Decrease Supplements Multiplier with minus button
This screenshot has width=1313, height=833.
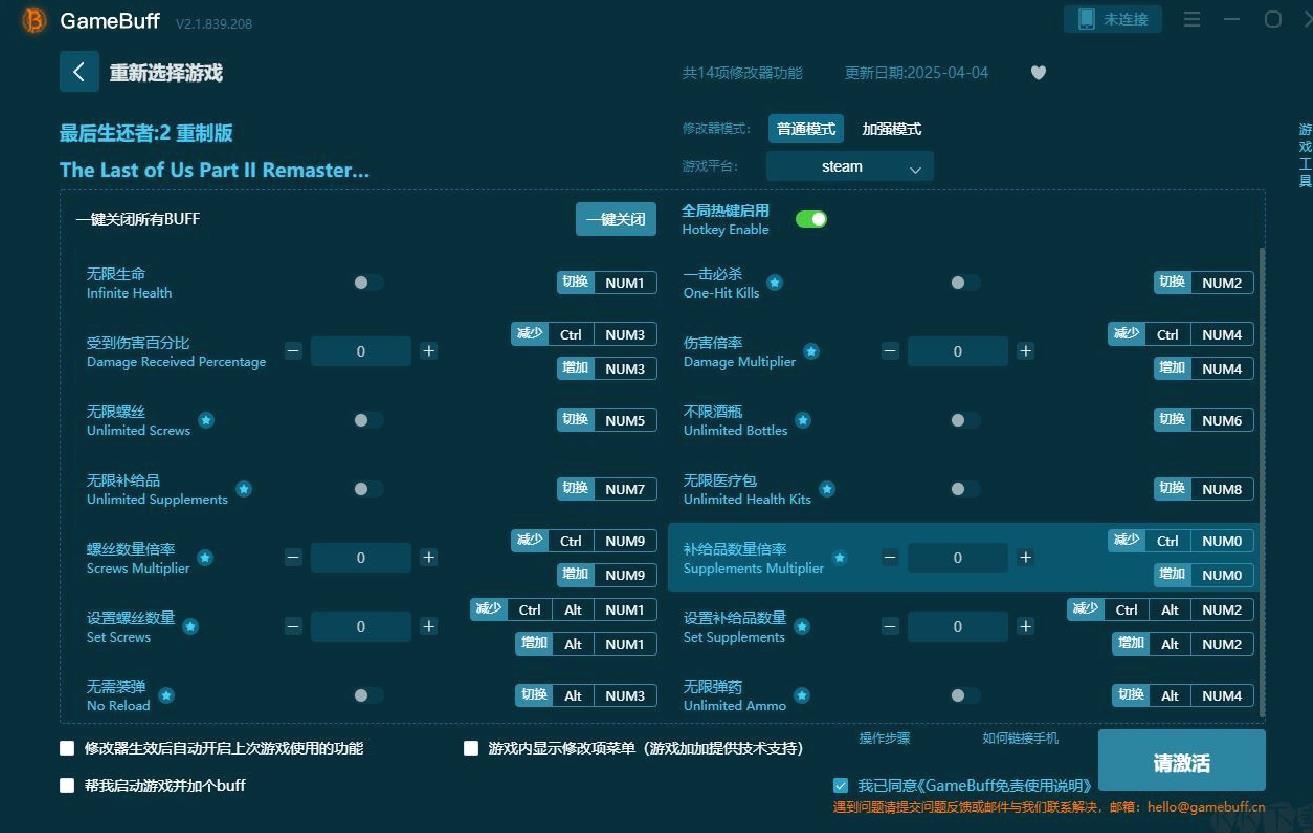[890, 557]
